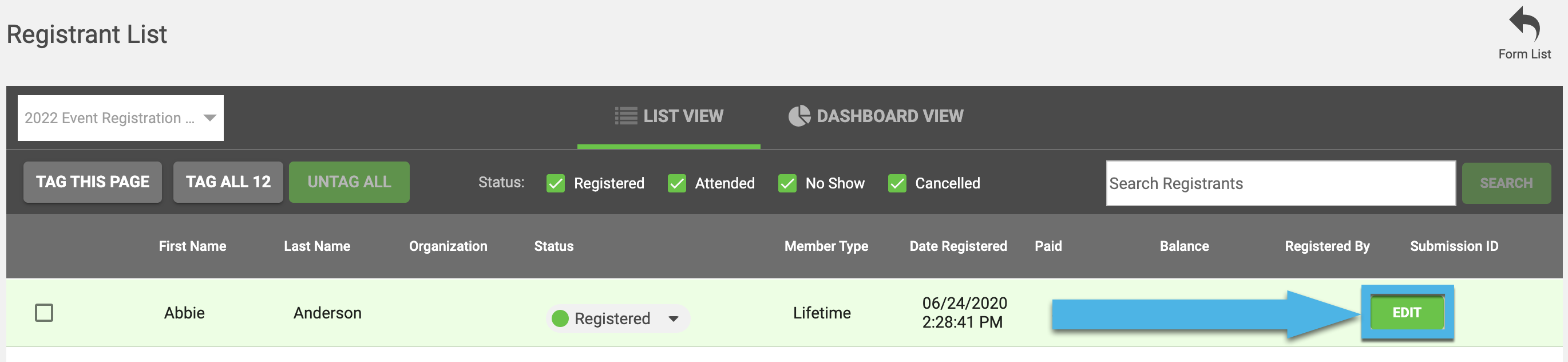Sort by the Last Name column header
Viewport: 1568px width, 362px height.
tap(316, 246)
